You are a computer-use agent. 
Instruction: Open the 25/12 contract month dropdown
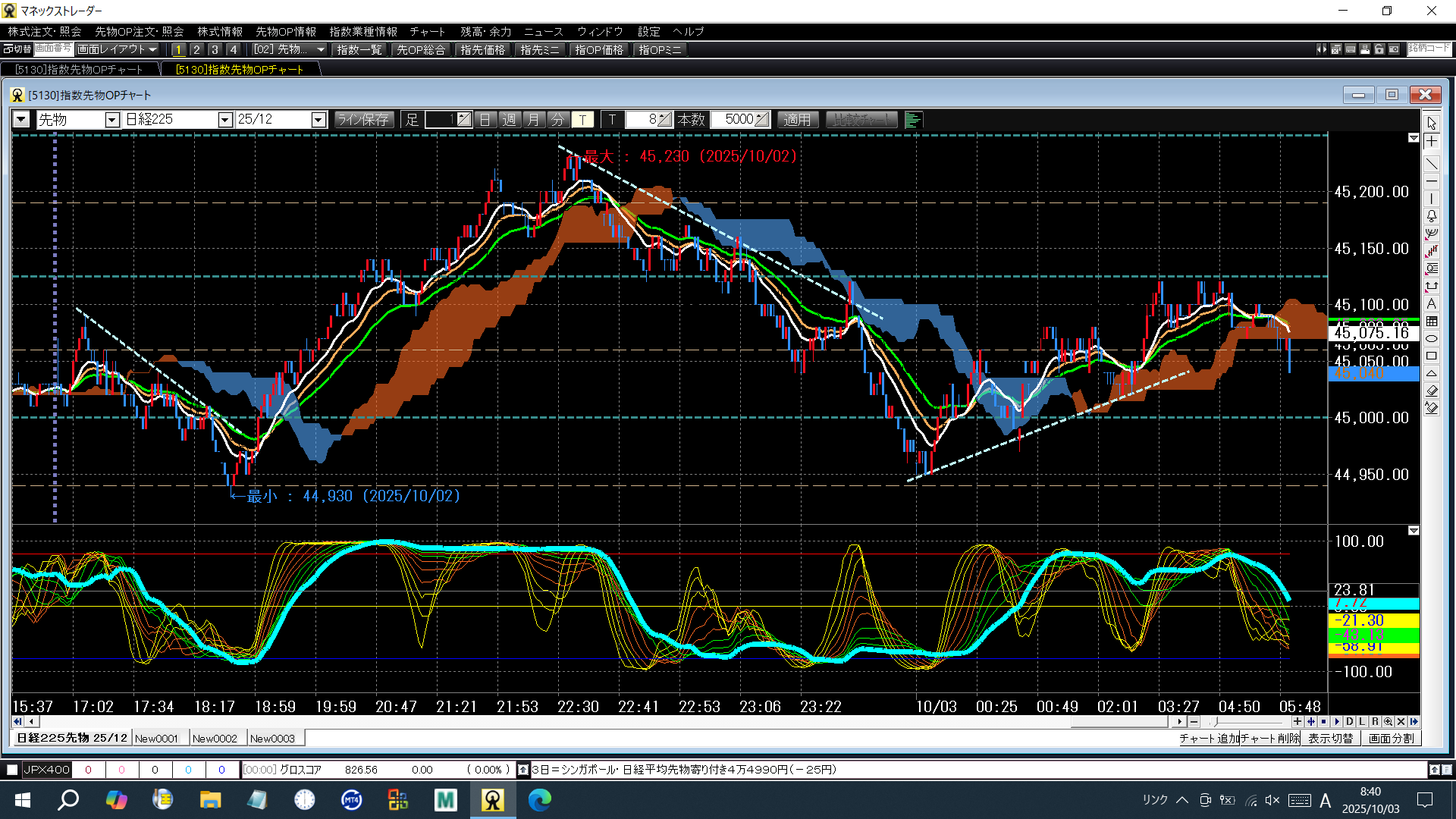[x=318, y=120]
